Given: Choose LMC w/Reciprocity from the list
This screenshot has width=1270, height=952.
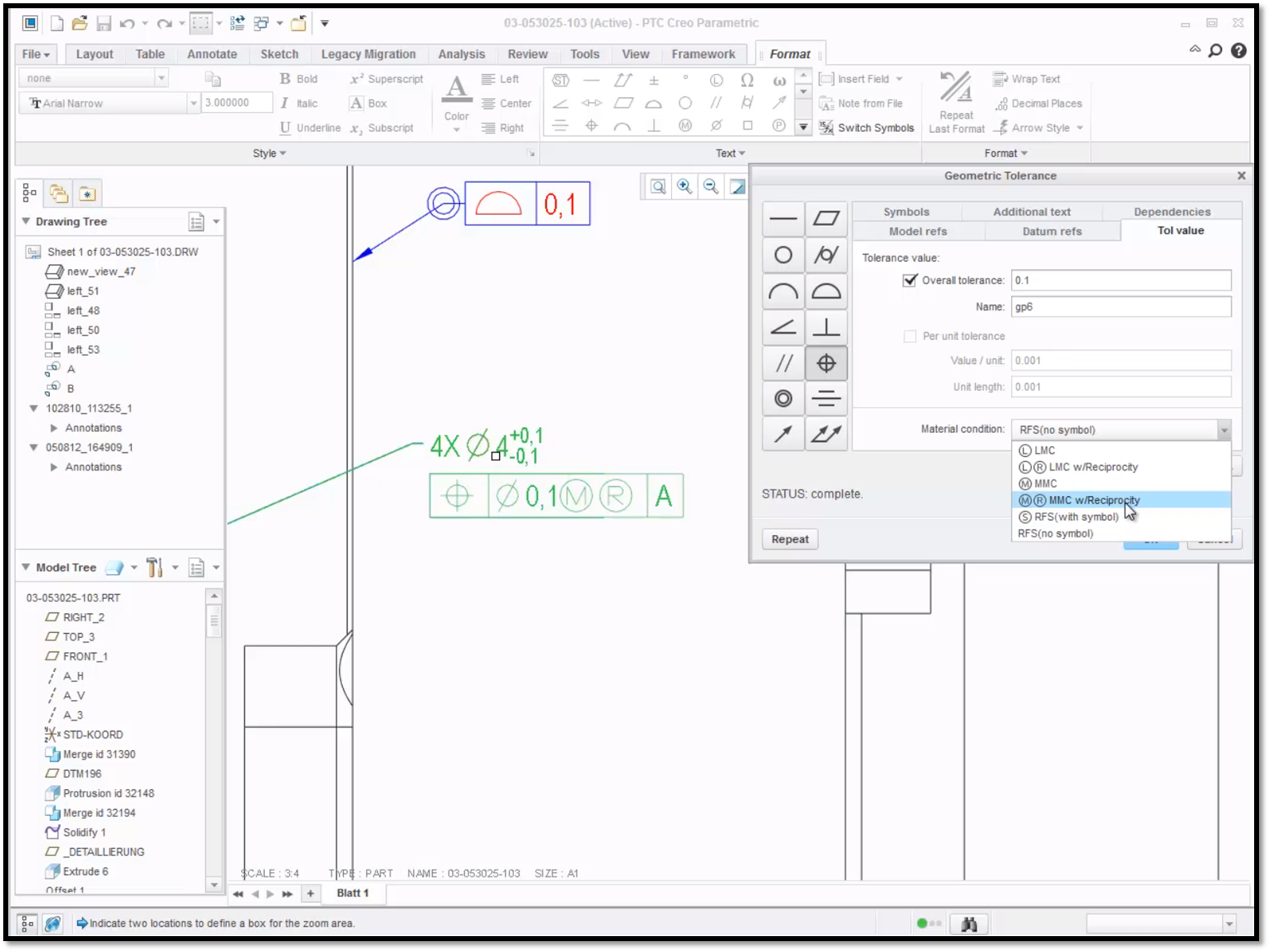Looking at the screenshot, I should coord(1123,467).
